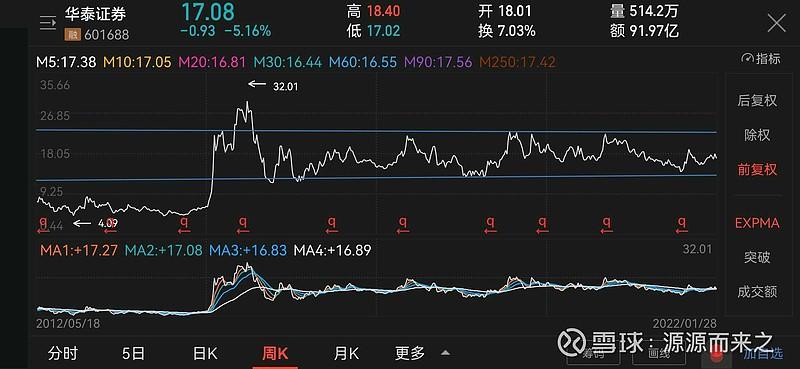Viewport: 800px width, 369px height.
Task: Toggle the 成交额 indicator
Action: coord(757,292)
